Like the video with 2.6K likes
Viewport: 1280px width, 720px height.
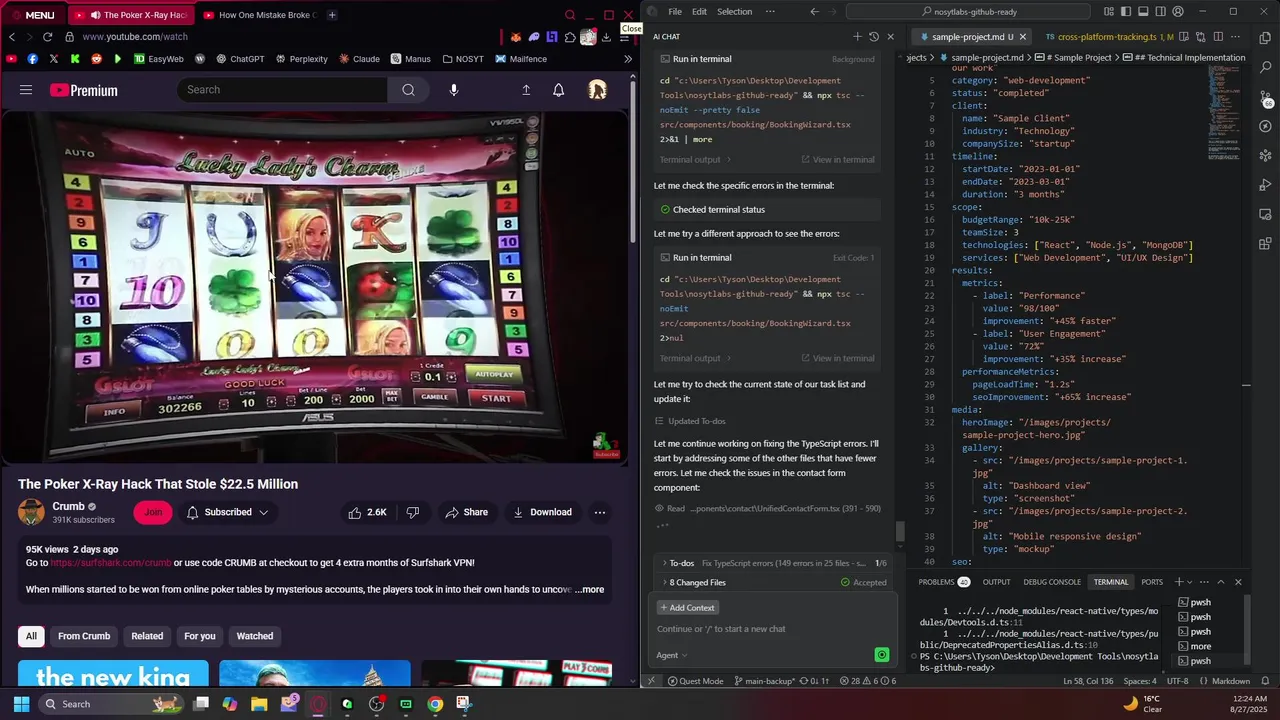[367, 512]
